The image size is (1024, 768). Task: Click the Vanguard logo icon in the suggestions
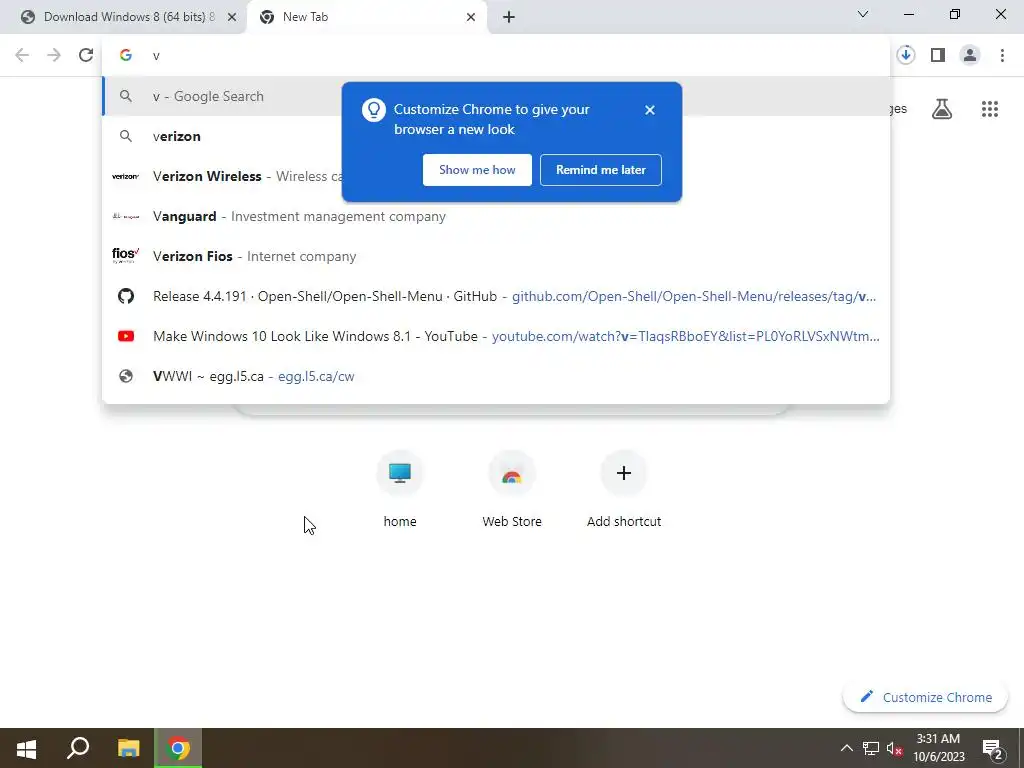pyautogui.click(x=125, y=216)
